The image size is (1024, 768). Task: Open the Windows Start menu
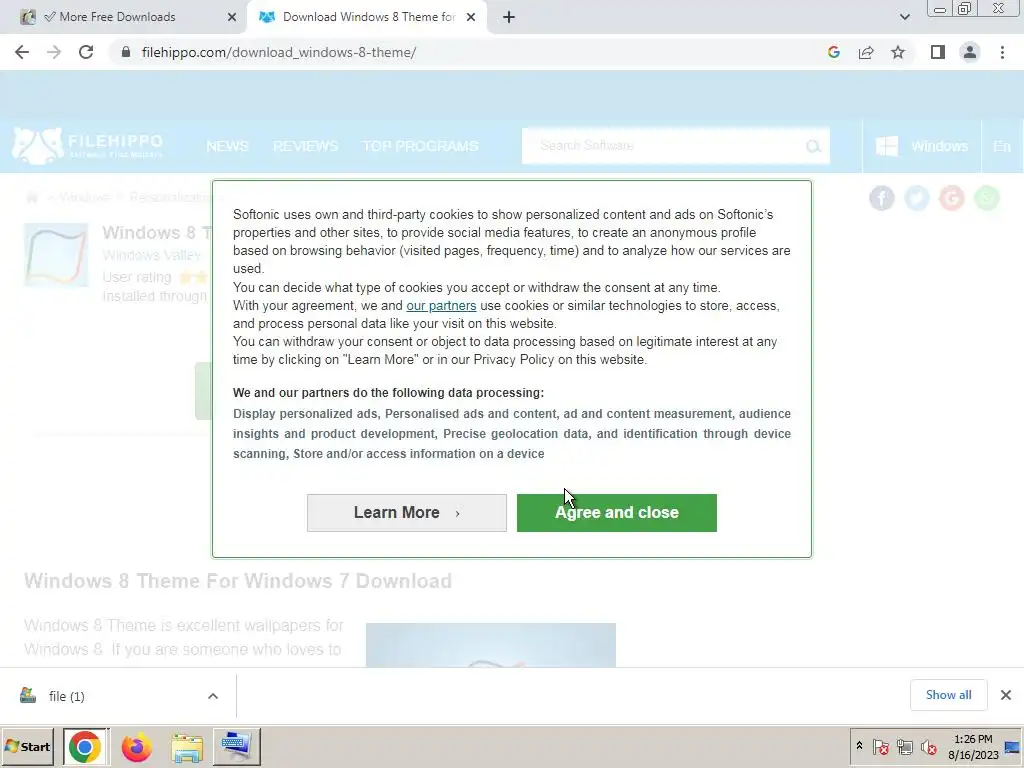27,746
